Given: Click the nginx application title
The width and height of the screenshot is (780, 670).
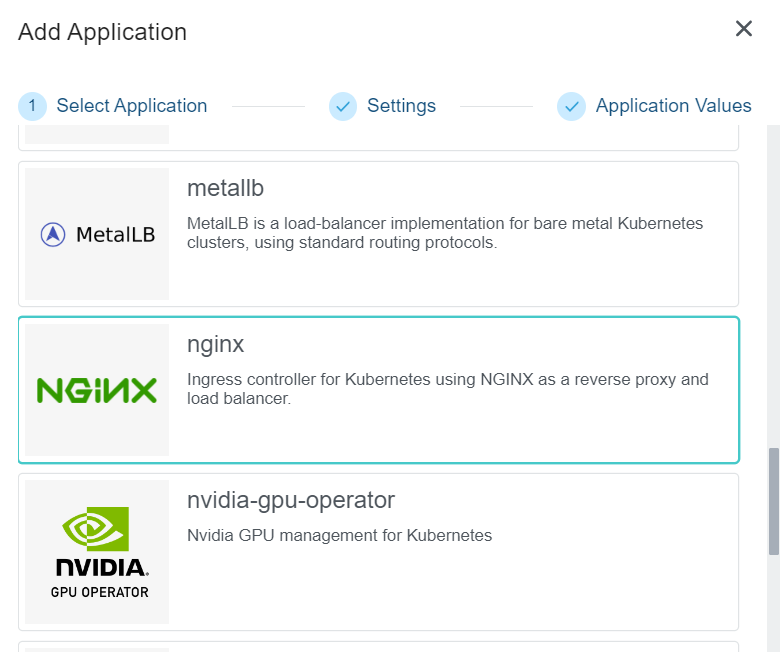Looking at the screenshot, I should click(215, 345).
